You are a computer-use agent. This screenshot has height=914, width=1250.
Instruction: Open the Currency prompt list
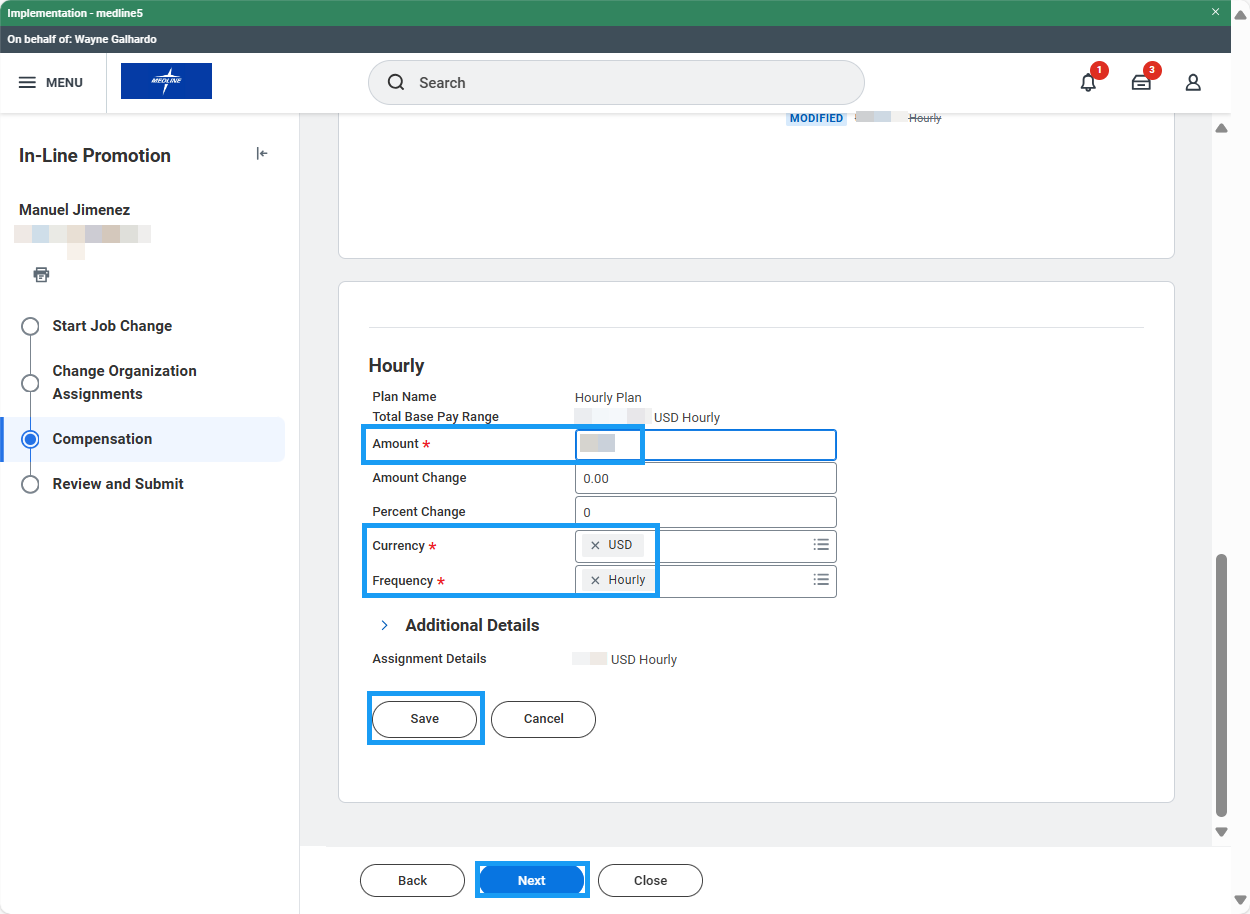(x=821, y=545)
